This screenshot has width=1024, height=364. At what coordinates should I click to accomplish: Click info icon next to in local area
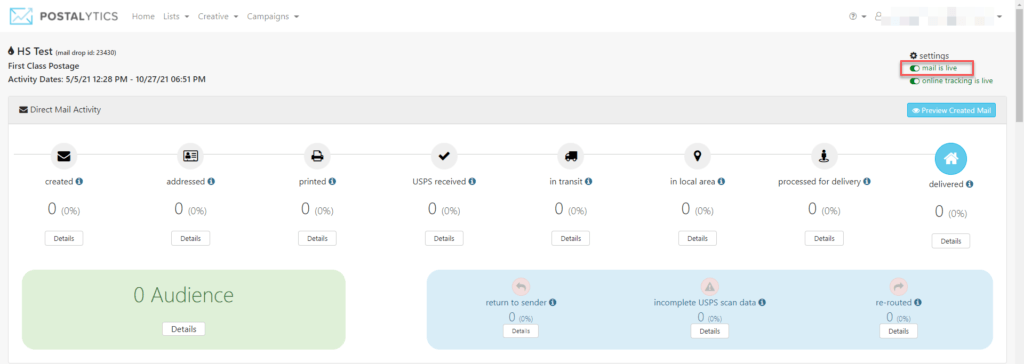pos(722,182)
